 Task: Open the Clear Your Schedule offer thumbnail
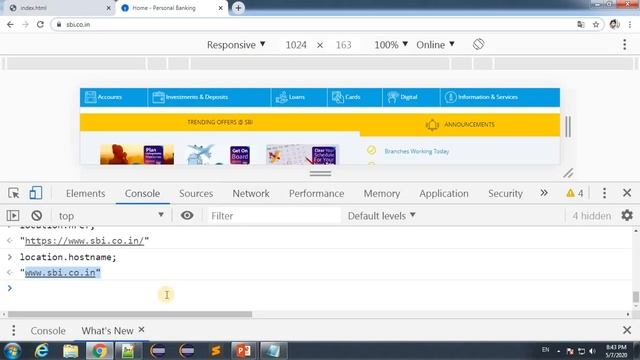pyautogui.click(x=302, y=154)
